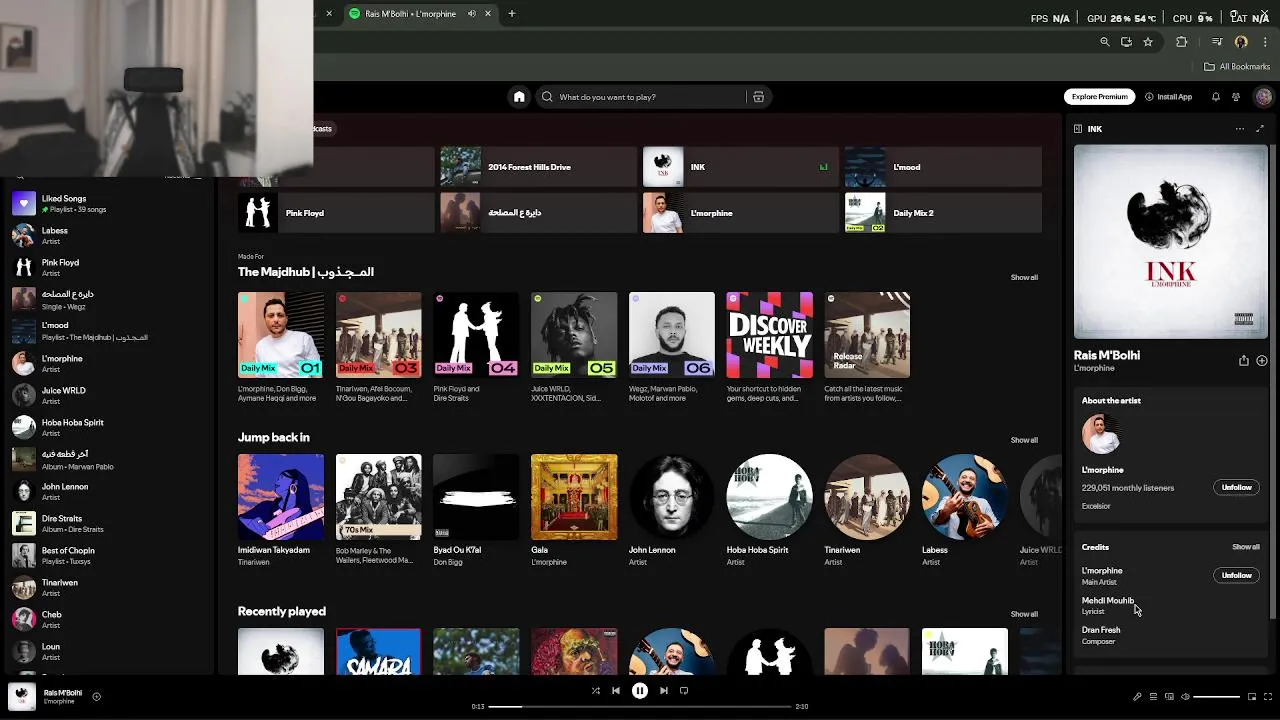Click the Install App link

click(x=1168, y=97)
